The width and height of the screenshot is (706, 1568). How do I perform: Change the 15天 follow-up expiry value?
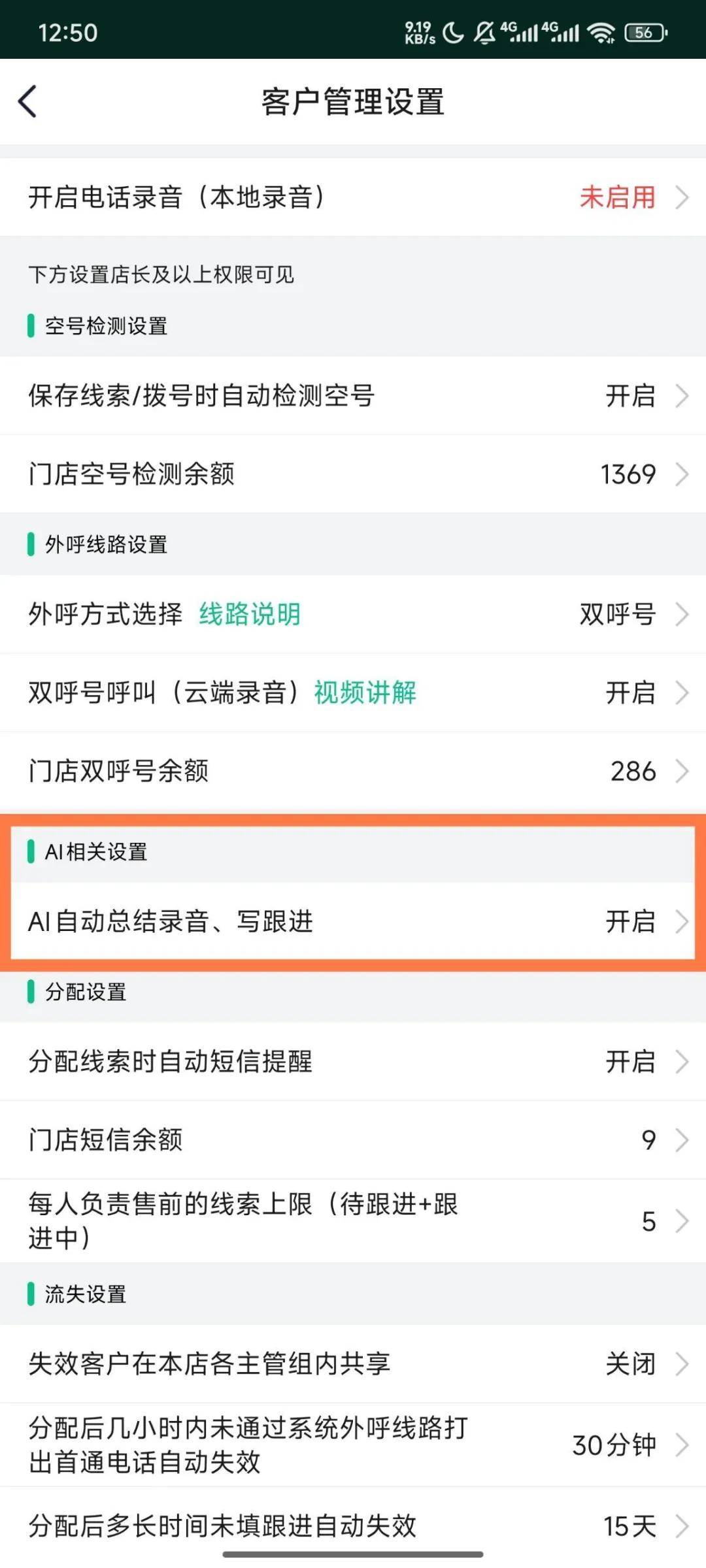pos(629,1526)
